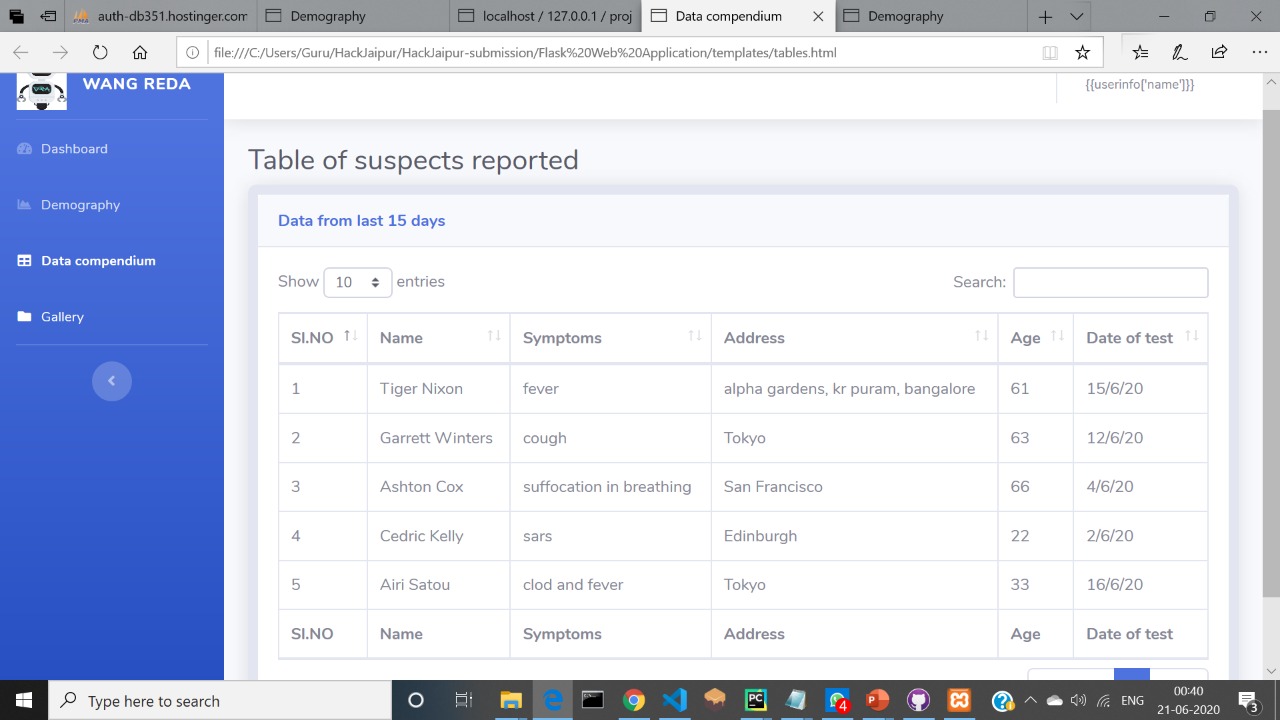Viewport: 1280px width, 720px height.
Task: Open GitHub Desktop from the taskbar
Action: click(919, 701)
